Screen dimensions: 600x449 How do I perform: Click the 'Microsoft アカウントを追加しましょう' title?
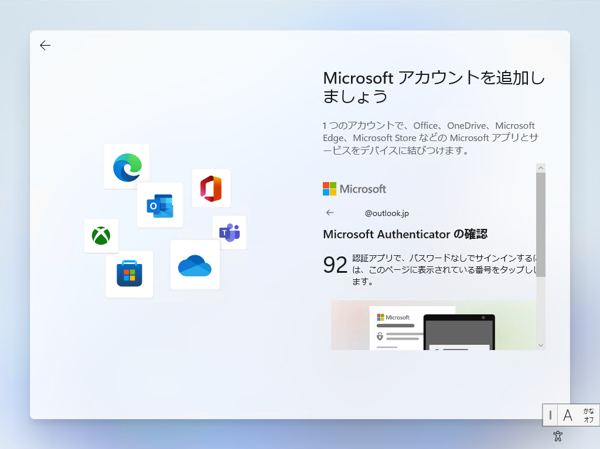[434, 87]
